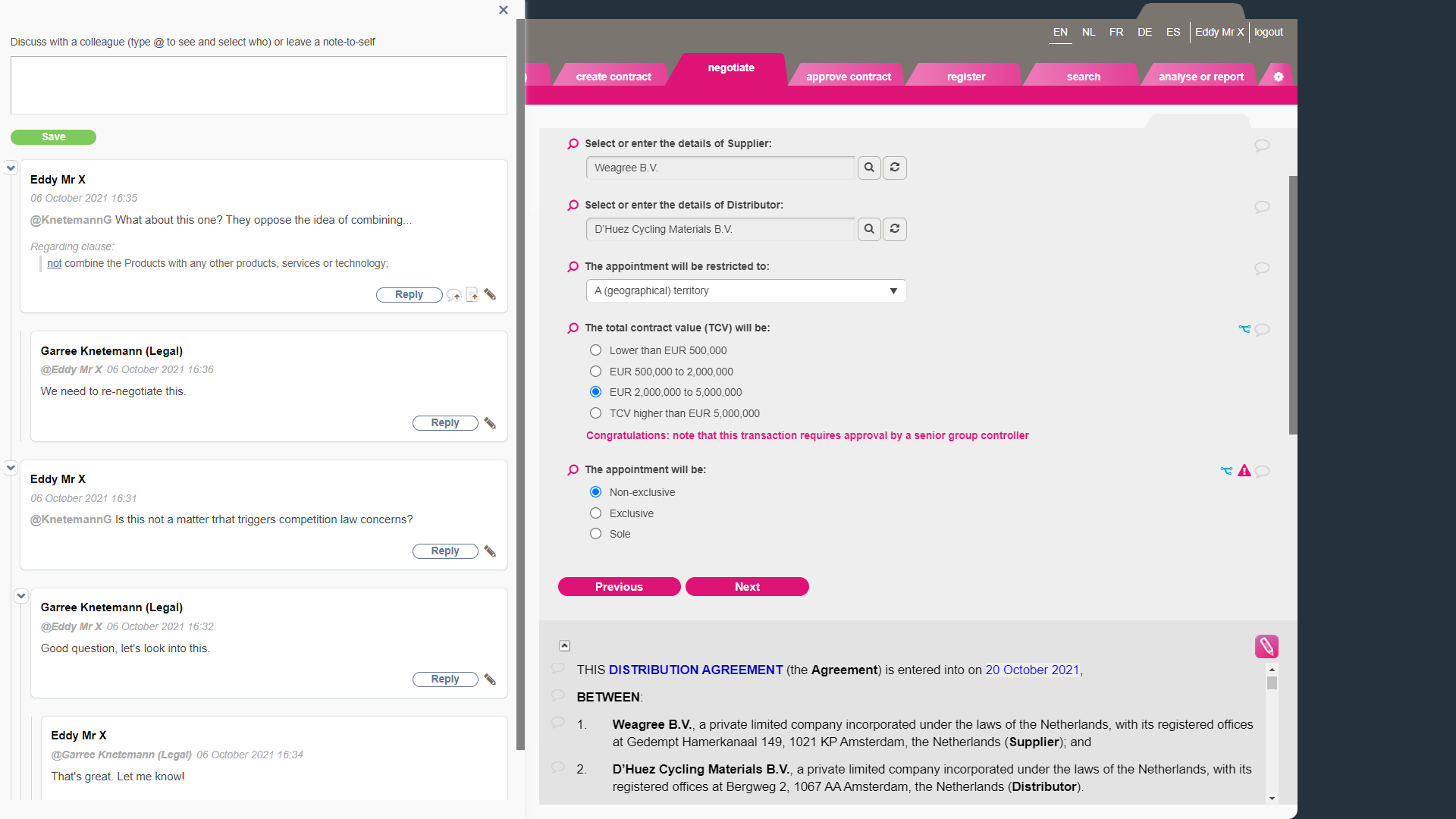Select the NL language option
This screenshot has height=819, width=1456.
(1088, 32)
